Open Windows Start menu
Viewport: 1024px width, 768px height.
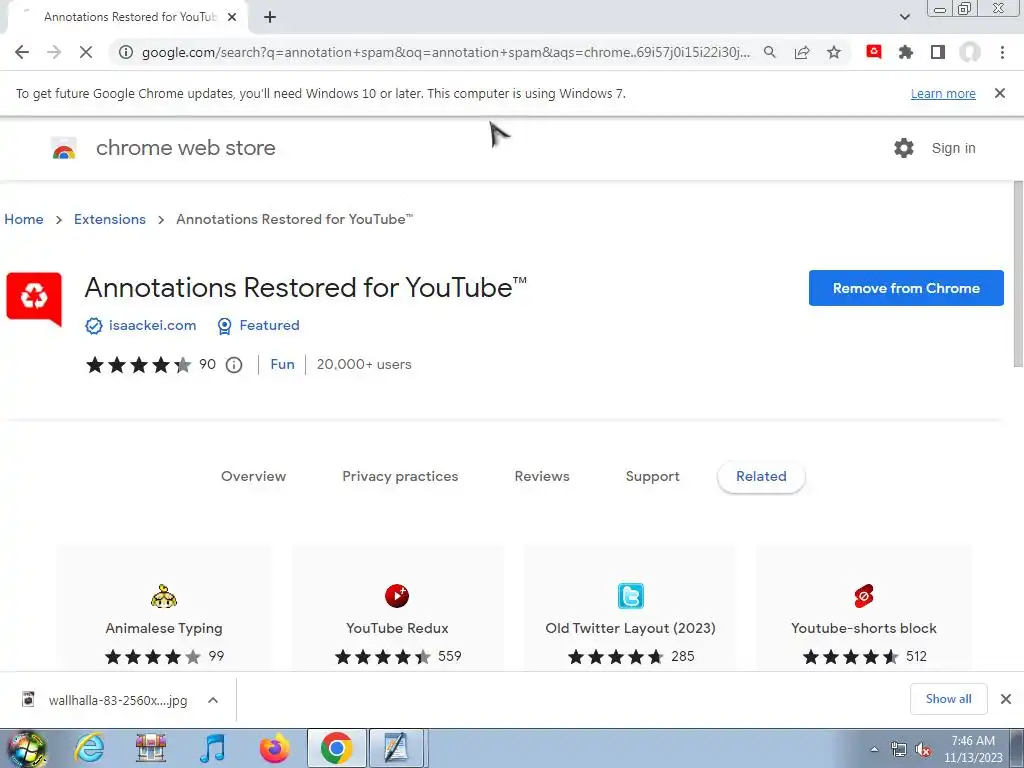point(26,748)
